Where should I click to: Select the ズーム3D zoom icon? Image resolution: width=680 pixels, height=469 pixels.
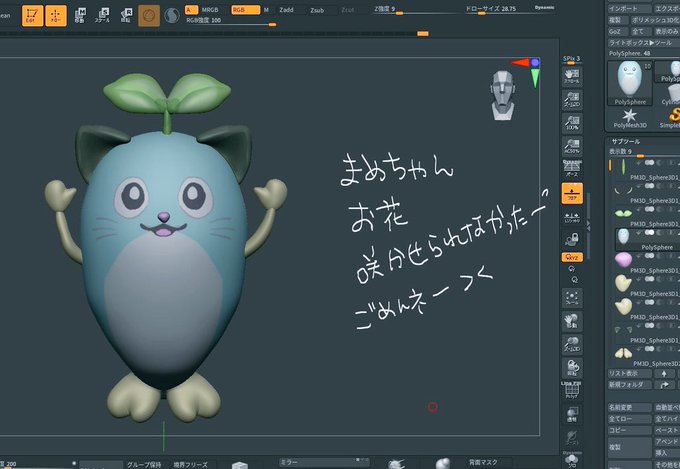click(572, 345)
